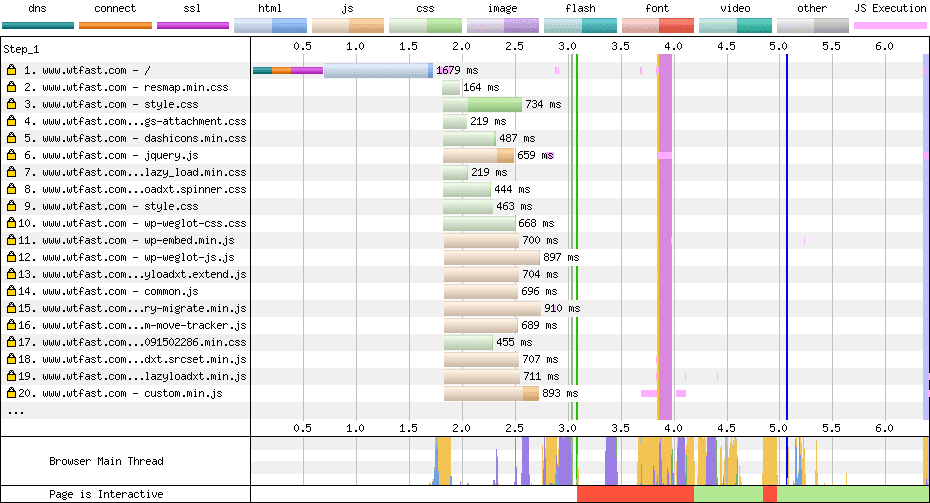The height and width of the screenshot is (503, 930).
Task: Click the lock icon for request 1
Action: pos(11,71)
